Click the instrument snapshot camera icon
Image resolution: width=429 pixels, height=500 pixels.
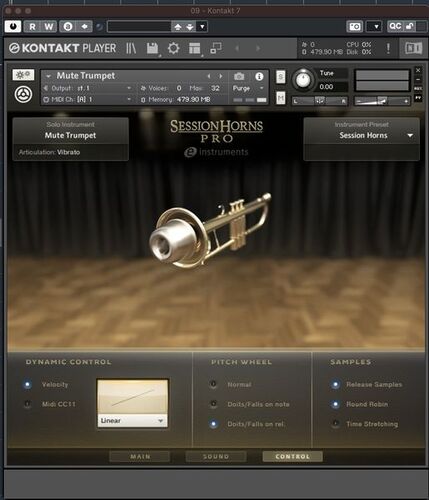click(x=239, y=77)
